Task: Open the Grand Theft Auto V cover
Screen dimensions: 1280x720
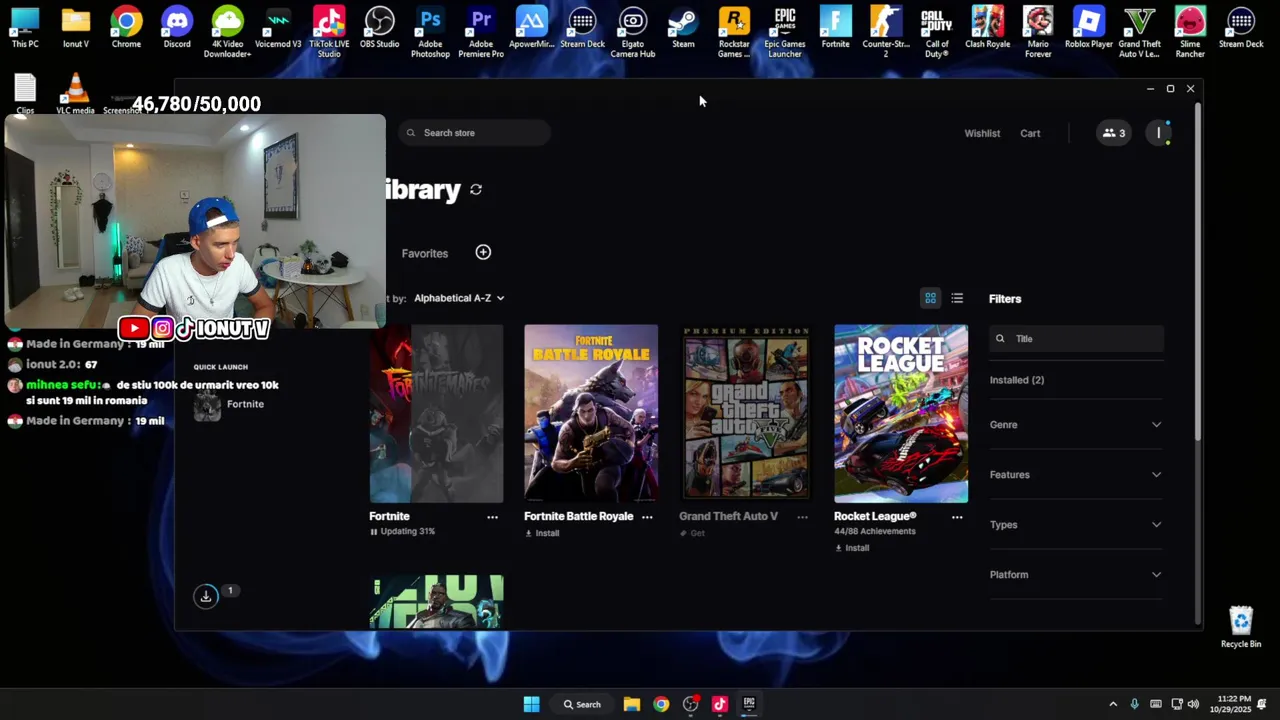Action: (x=746, y=413)
